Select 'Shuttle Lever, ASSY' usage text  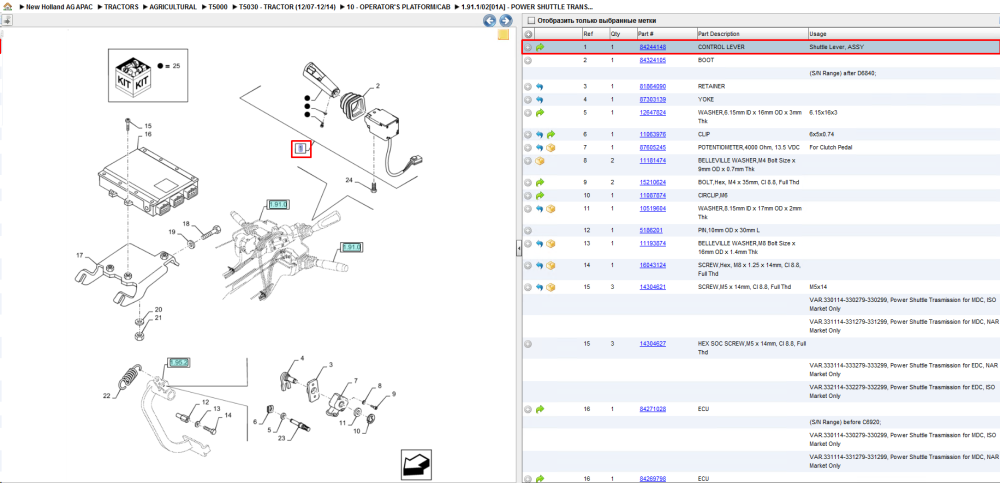[x=837, y=47]
